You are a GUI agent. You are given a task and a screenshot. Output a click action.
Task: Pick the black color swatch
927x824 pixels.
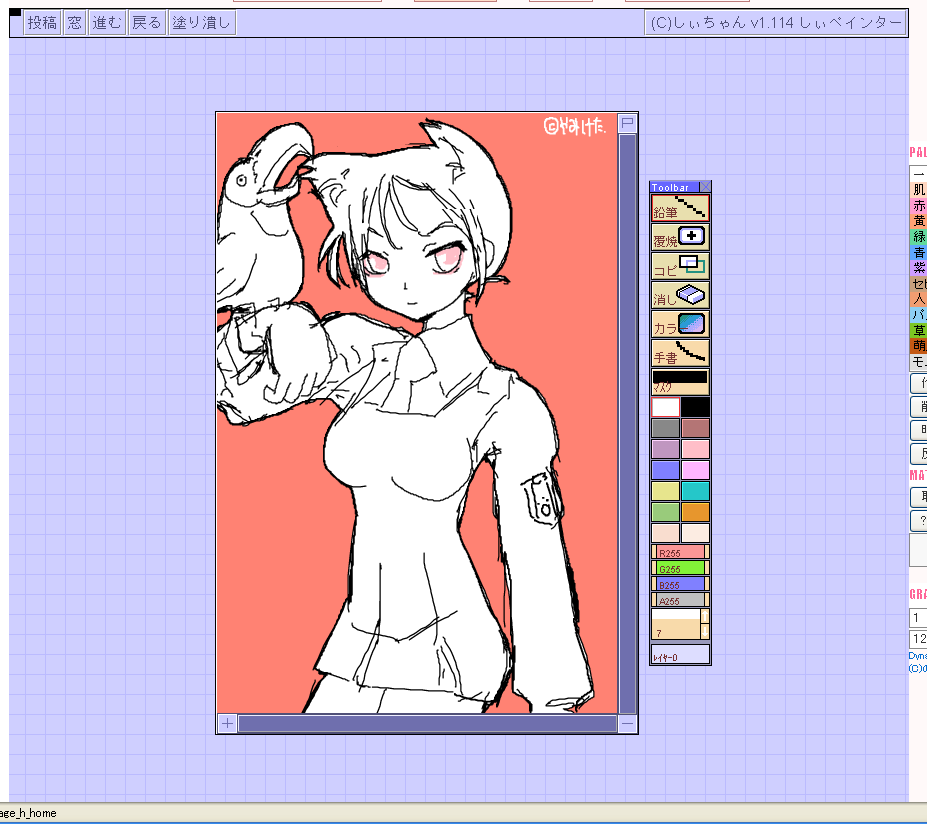695,407
